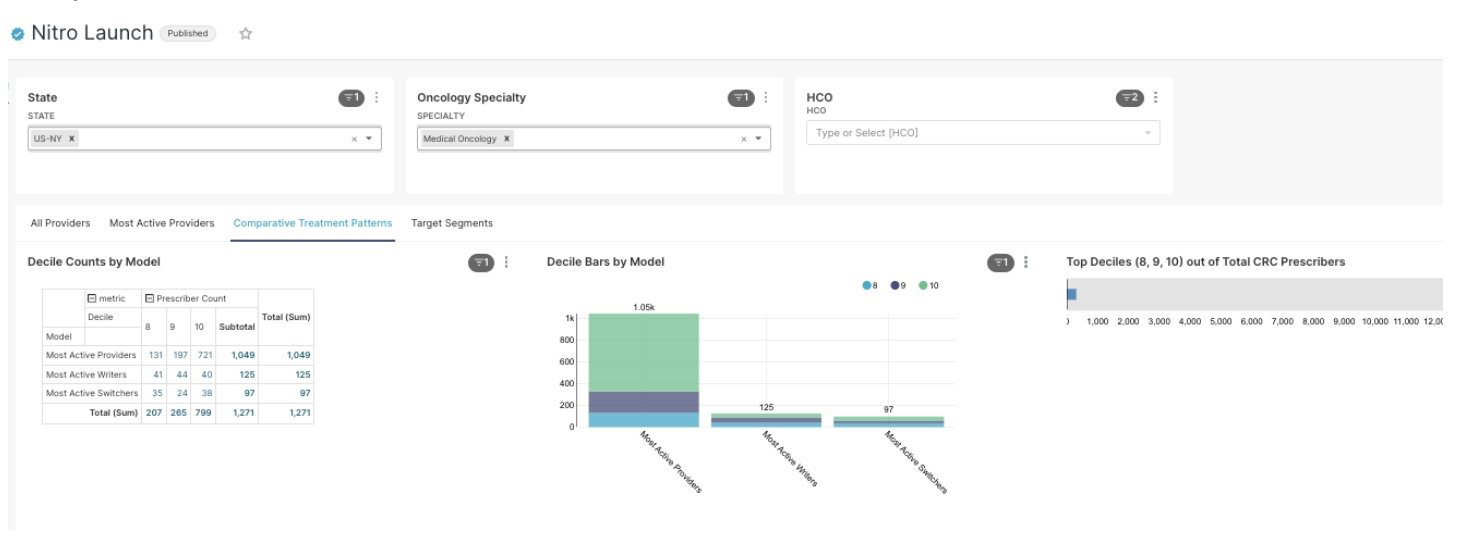1468x542 pixels.
Task: Click filter badge on Decile Bars by Model
Action: [x=1000, y=262]
